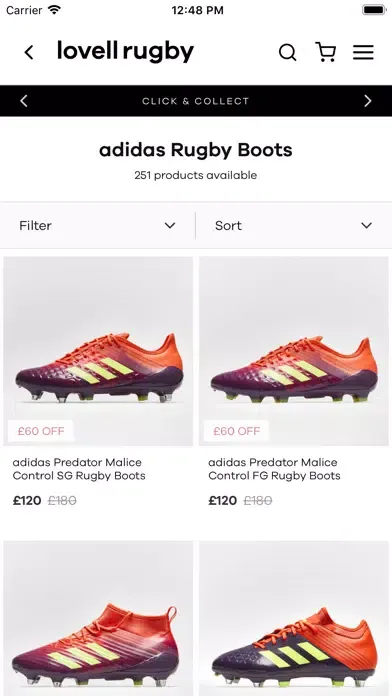Image resolution: width=392 pixels, height=696 pixels.
Task: Select the SG Rugby Boots product image
Action: click(98, 351)
